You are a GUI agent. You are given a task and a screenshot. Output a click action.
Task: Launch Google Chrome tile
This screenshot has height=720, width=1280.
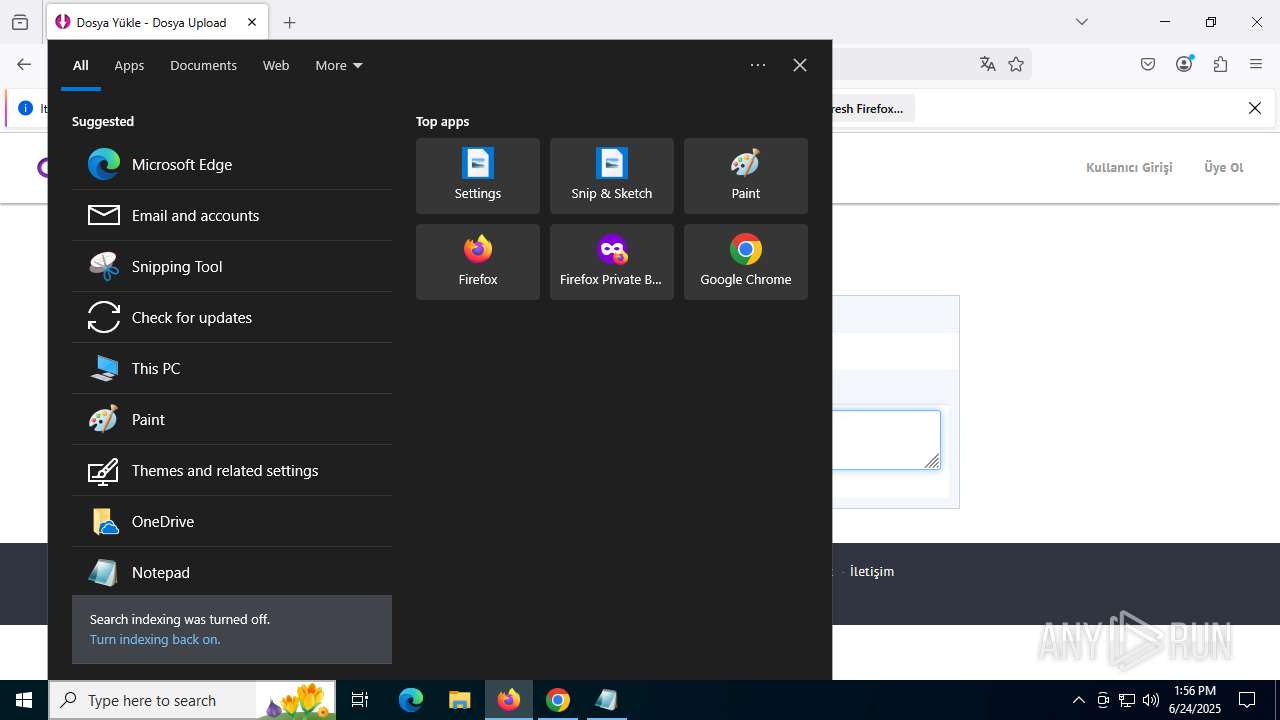pyautogui.click(x=746, y=262)
